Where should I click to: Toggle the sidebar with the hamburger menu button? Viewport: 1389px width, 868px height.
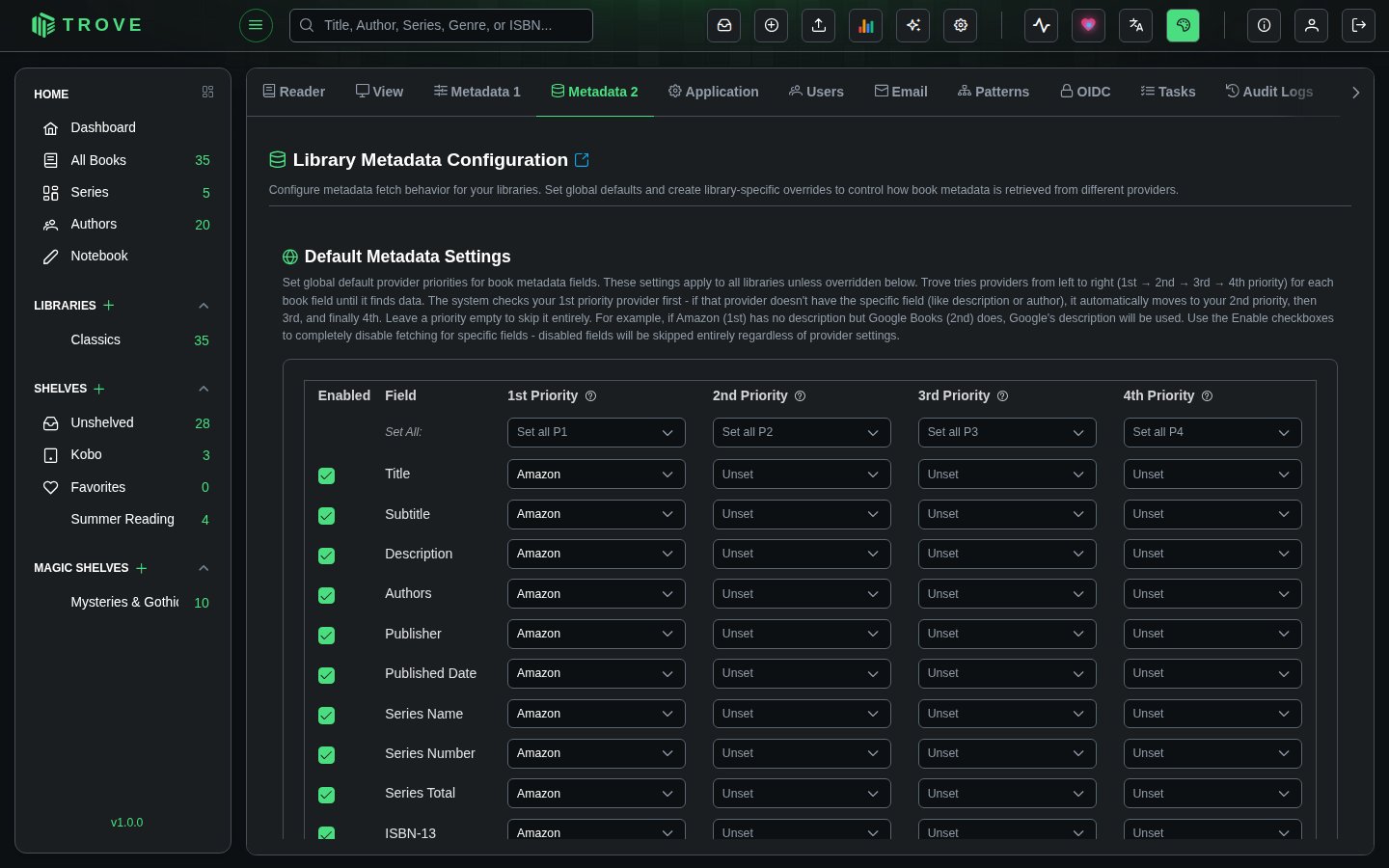[x=256, y=25]
